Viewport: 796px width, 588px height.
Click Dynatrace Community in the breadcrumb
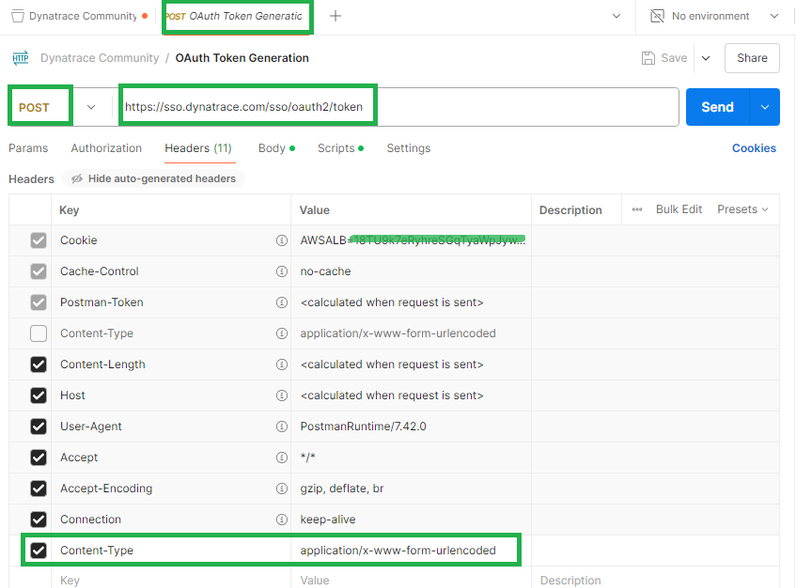100,58
